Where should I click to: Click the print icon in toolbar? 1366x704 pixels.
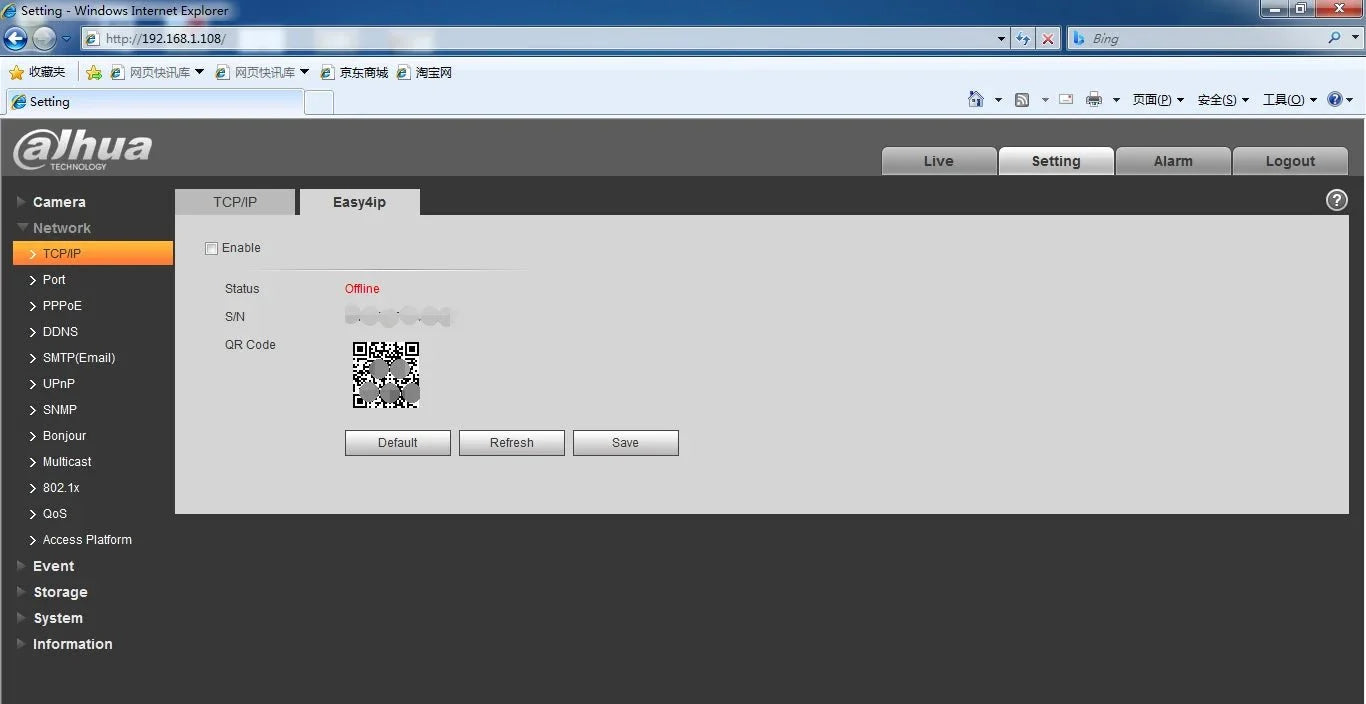point(1094,99)
